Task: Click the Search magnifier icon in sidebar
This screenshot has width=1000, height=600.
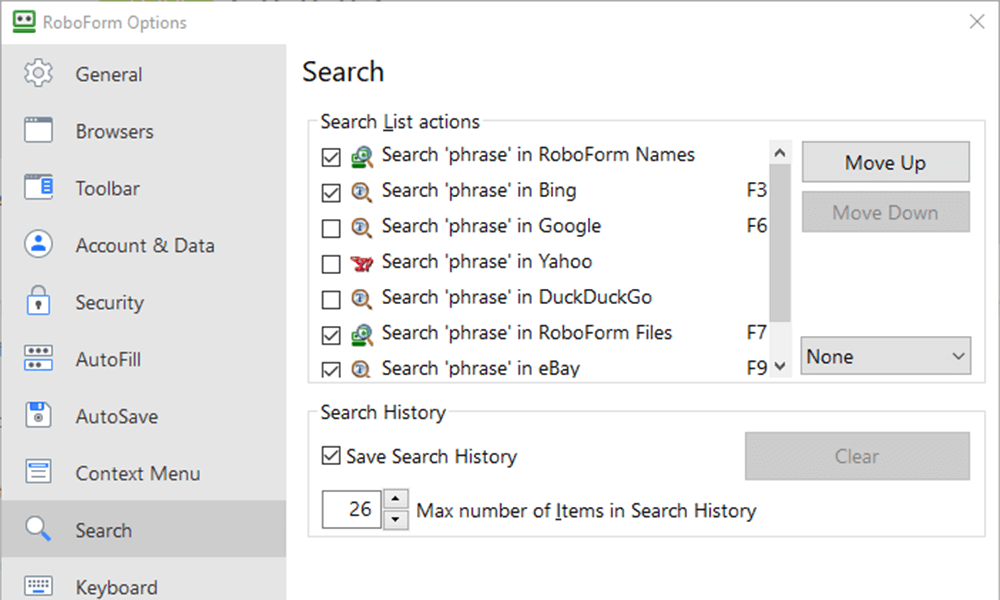Action: click(38, 529)
